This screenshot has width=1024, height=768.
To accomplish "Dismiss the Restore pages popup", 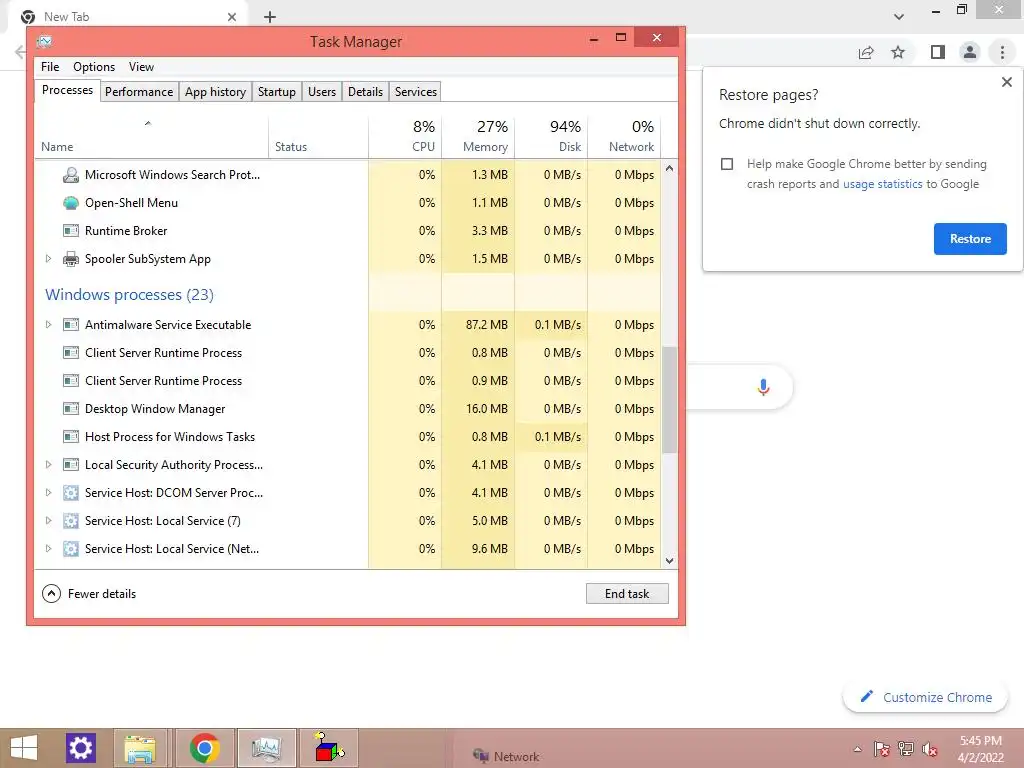I will coord(1006,82).
